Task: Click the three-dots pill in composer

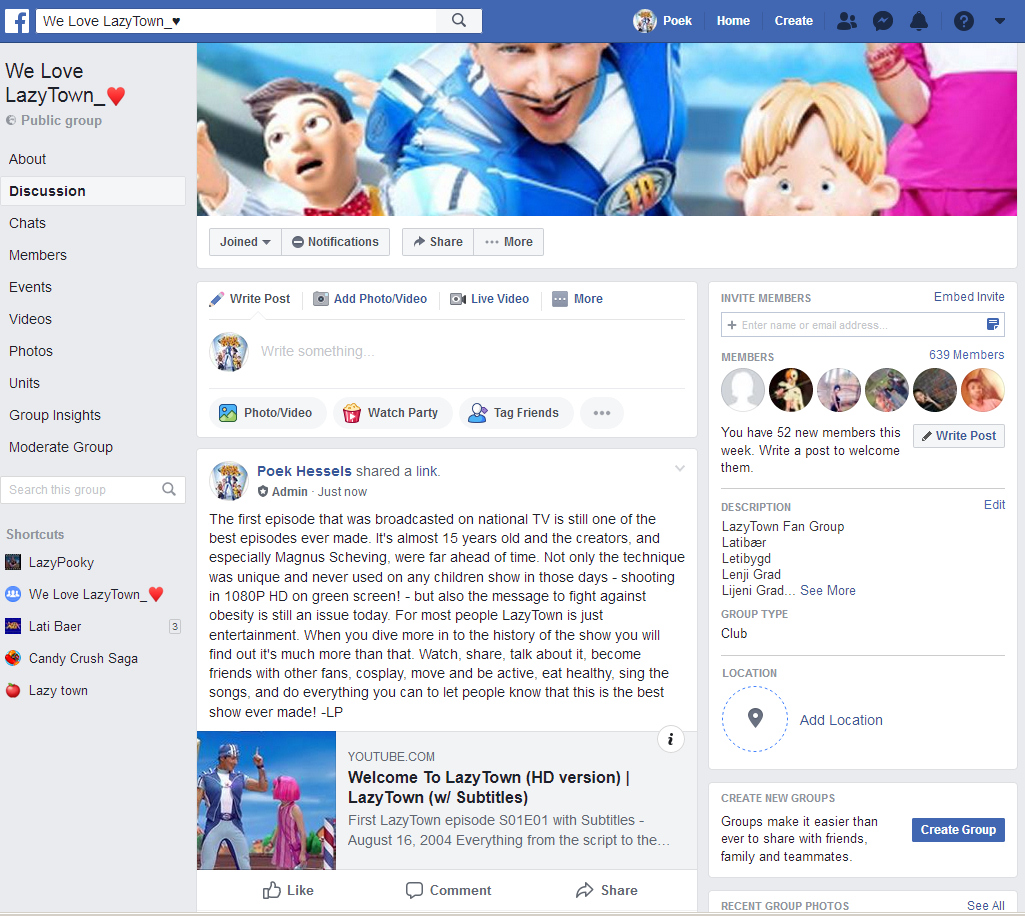Action: pyautogui.click(x=601, y=413)
